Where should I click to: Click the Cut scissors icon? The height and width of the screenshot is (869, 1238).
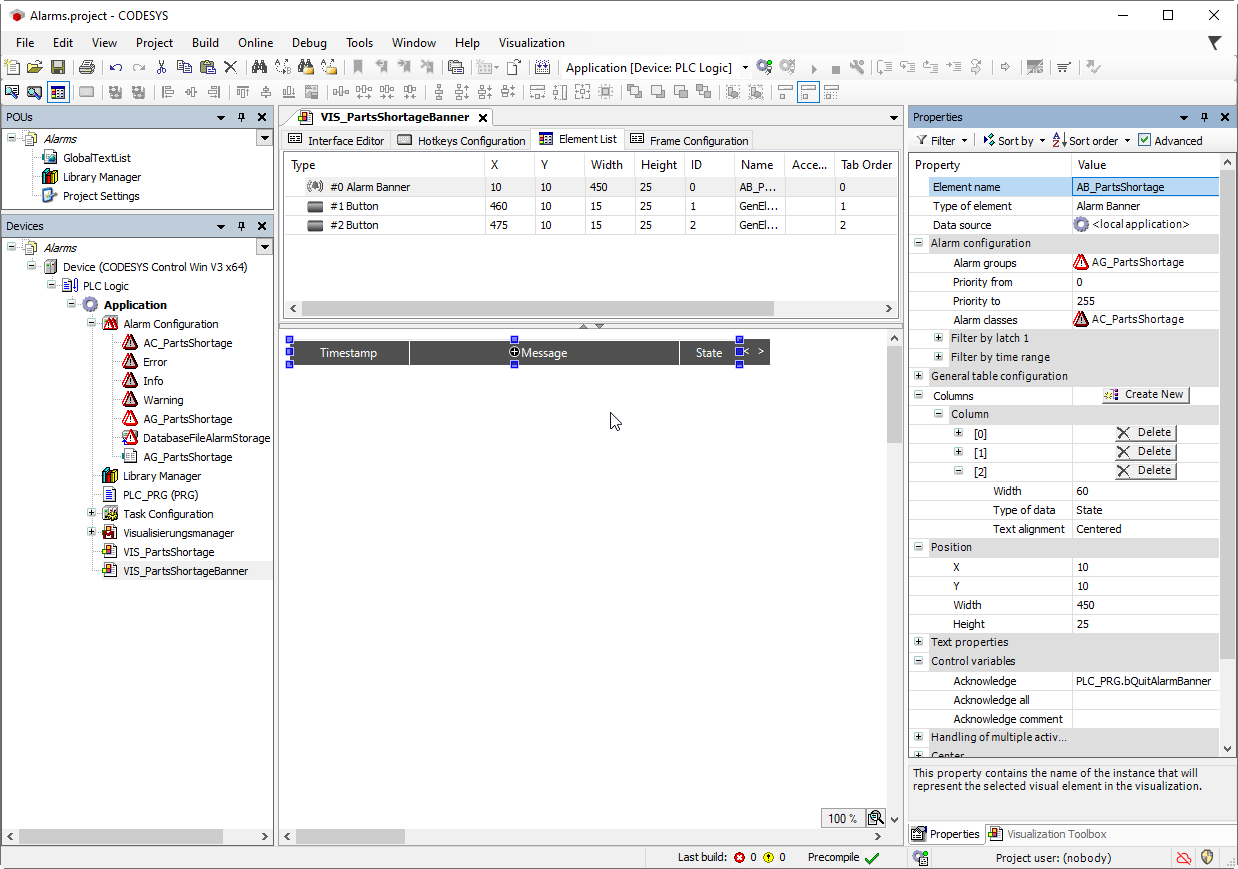[161, 67]
